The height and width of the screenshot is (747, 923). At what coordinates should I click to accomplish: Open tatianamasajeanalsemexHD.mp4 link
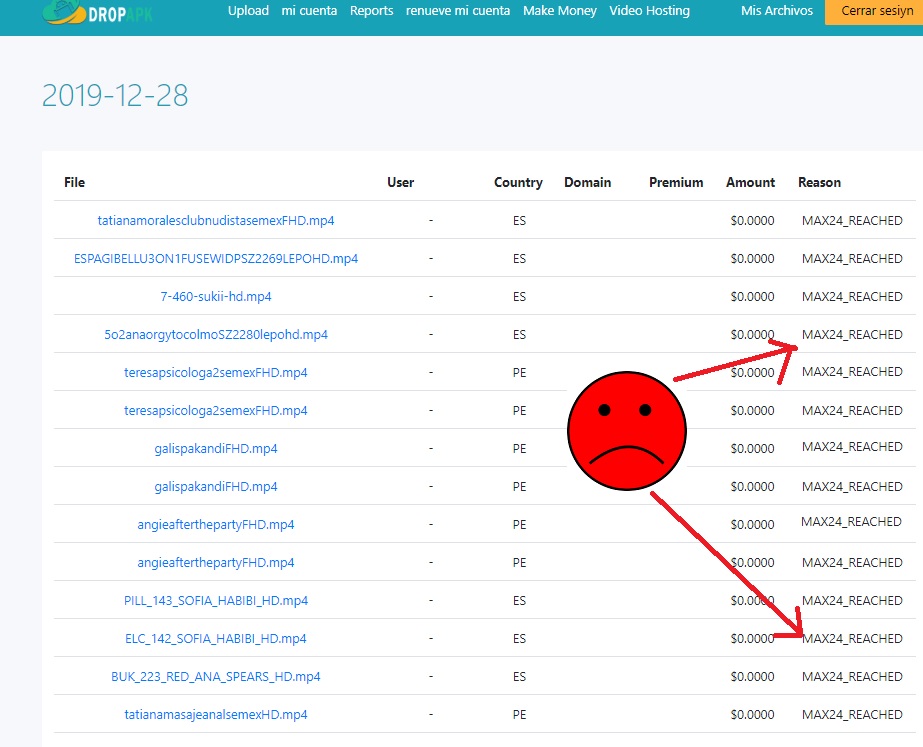tap(216, 715)
